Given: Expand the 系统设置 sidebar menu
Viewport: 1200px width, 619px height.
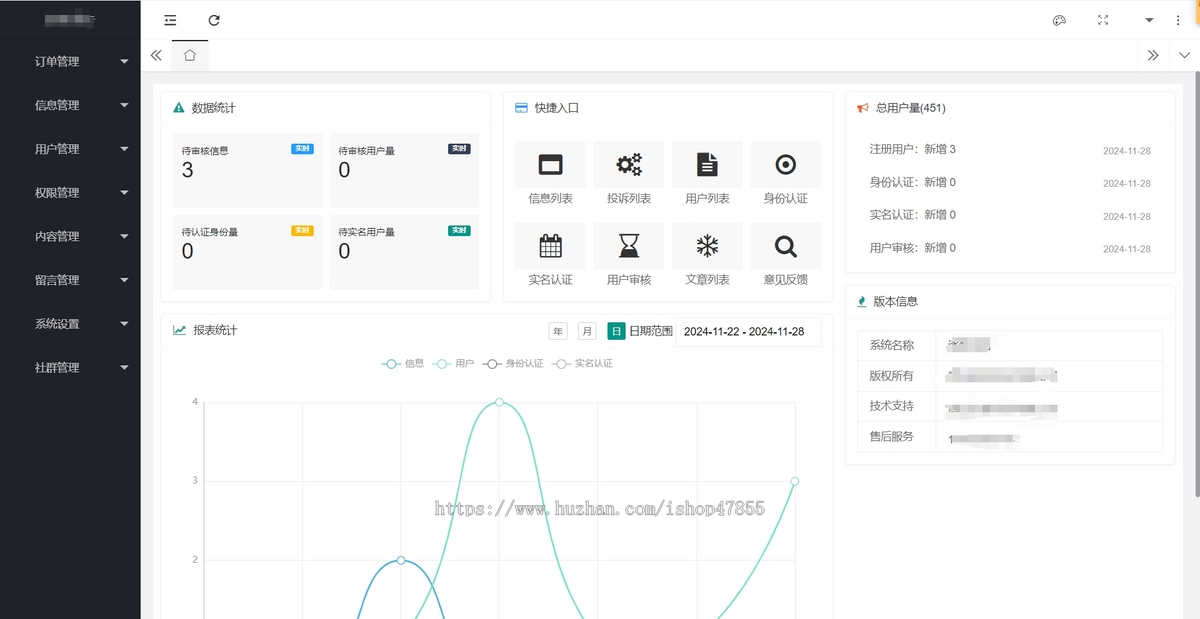Looking at the screenshot, I should [x=70, y=324].
